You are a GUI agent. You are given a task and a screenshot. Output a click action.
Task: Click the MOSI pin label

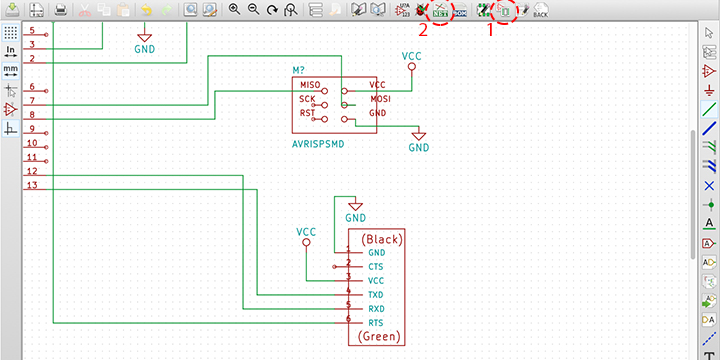coord(381,99)
